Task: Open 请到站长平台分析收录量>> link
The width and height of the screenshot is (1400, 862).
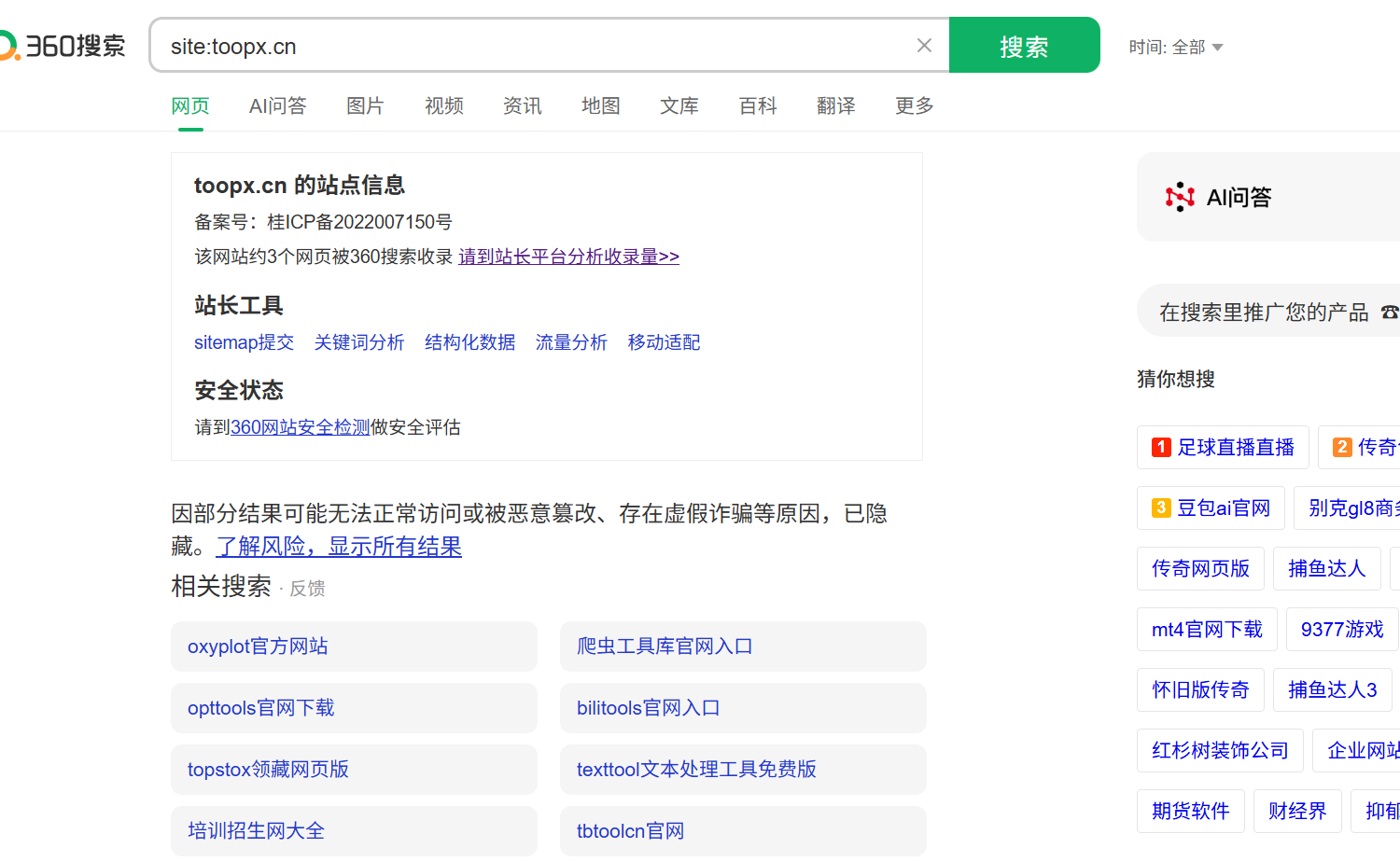Action: [x=569, y=257]
